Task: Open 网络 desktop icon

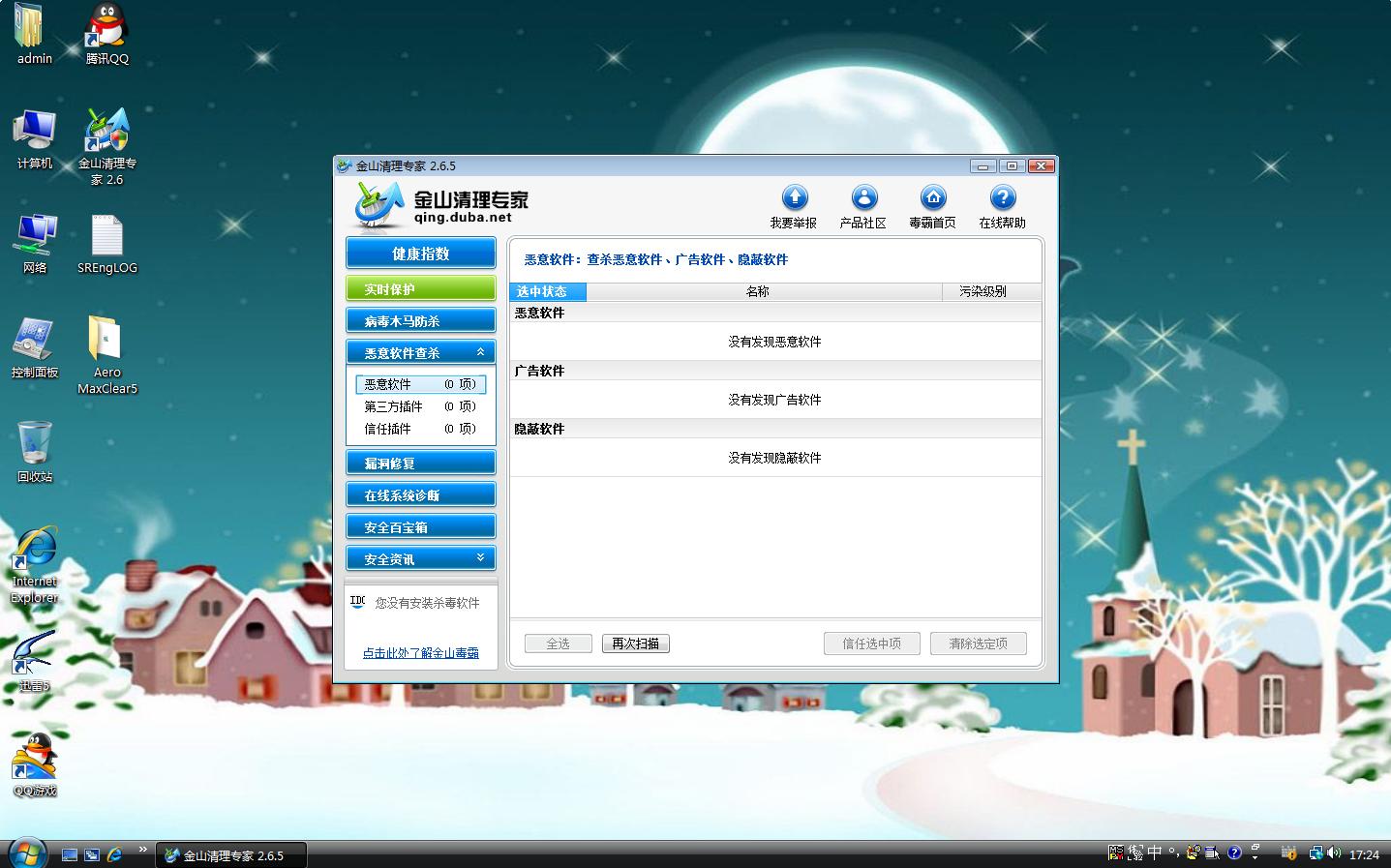Action: click(35, 244)
